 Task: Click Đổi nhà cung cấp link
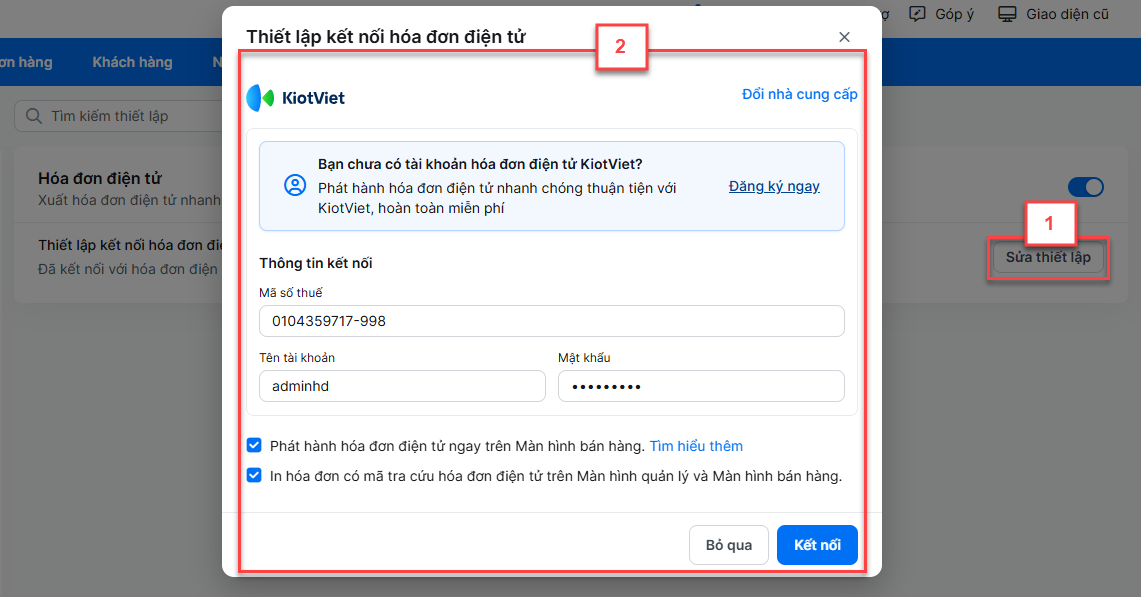800,94
